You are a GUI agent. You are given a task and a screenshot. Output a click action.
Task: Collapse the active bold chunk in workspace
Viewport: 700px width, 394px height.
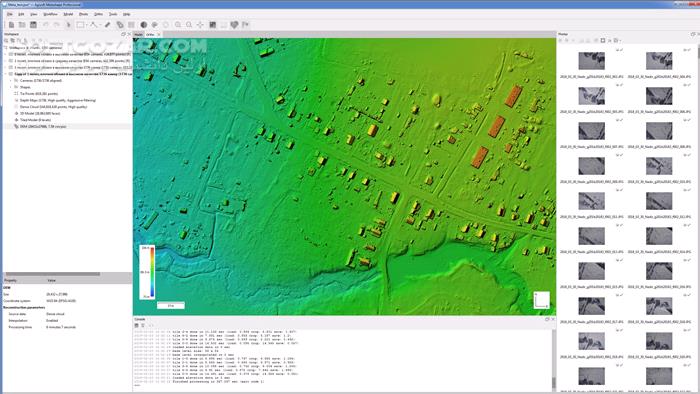click(x=6, y=74)
